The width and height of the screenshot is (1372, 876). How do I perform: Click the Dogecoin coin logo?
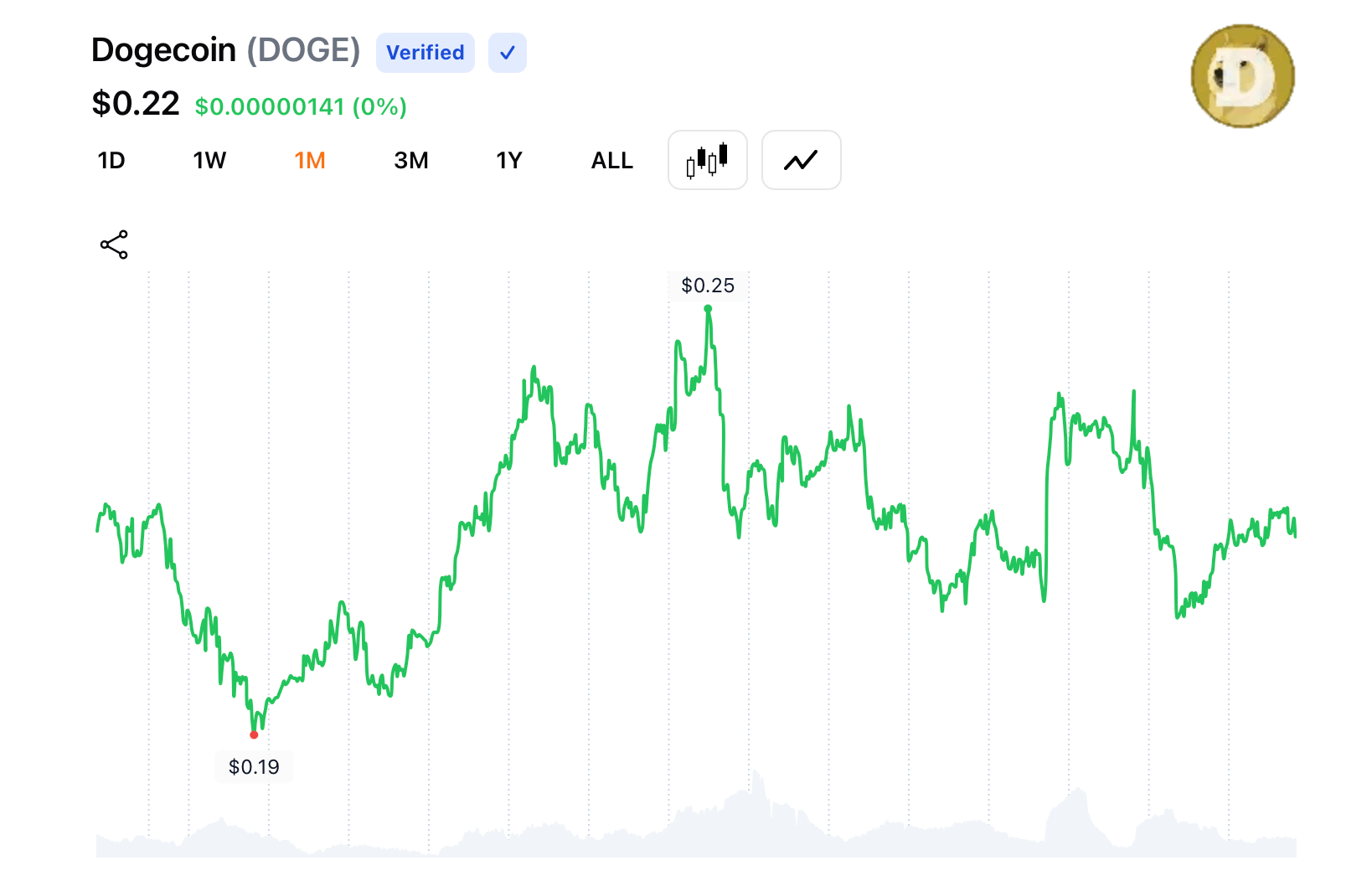coord(1242,76)
